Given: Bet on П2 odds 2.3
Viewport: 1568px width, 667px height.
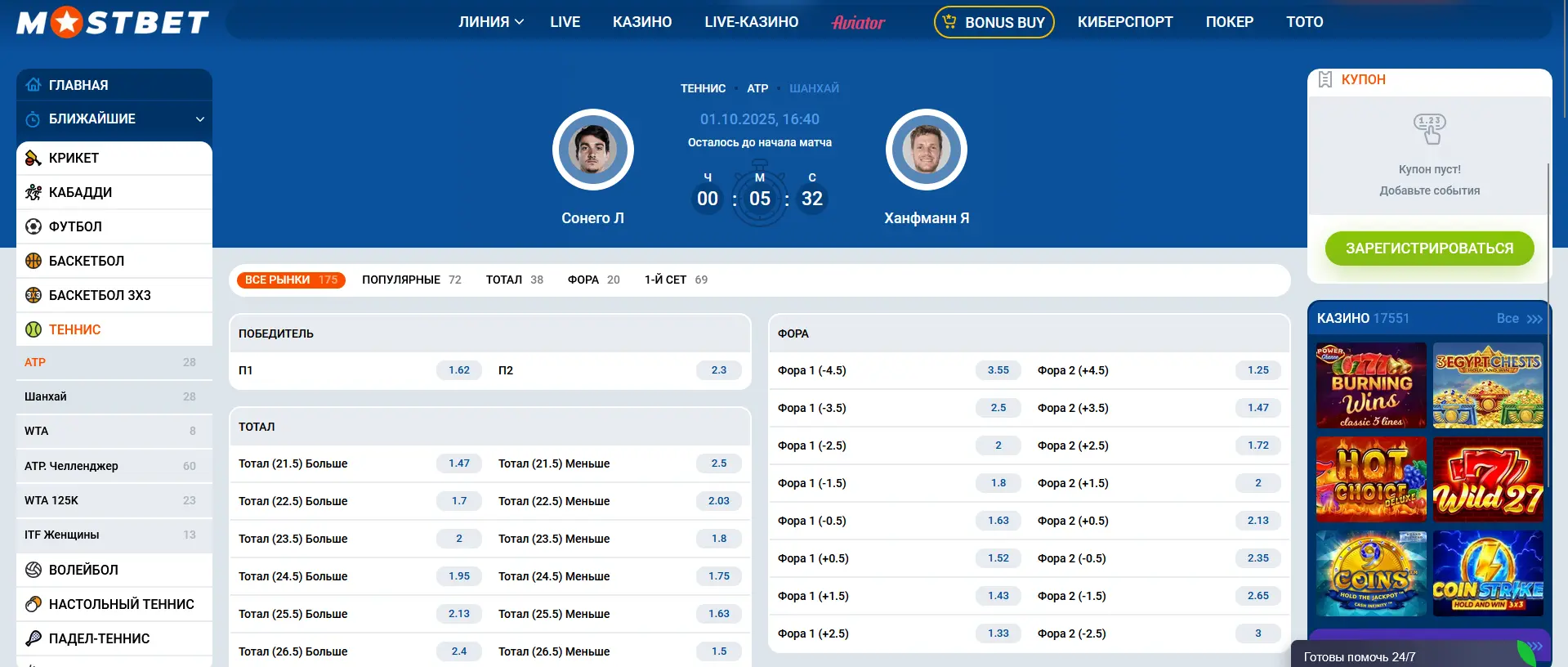Looking at the screenshot, I should [719, 370].
